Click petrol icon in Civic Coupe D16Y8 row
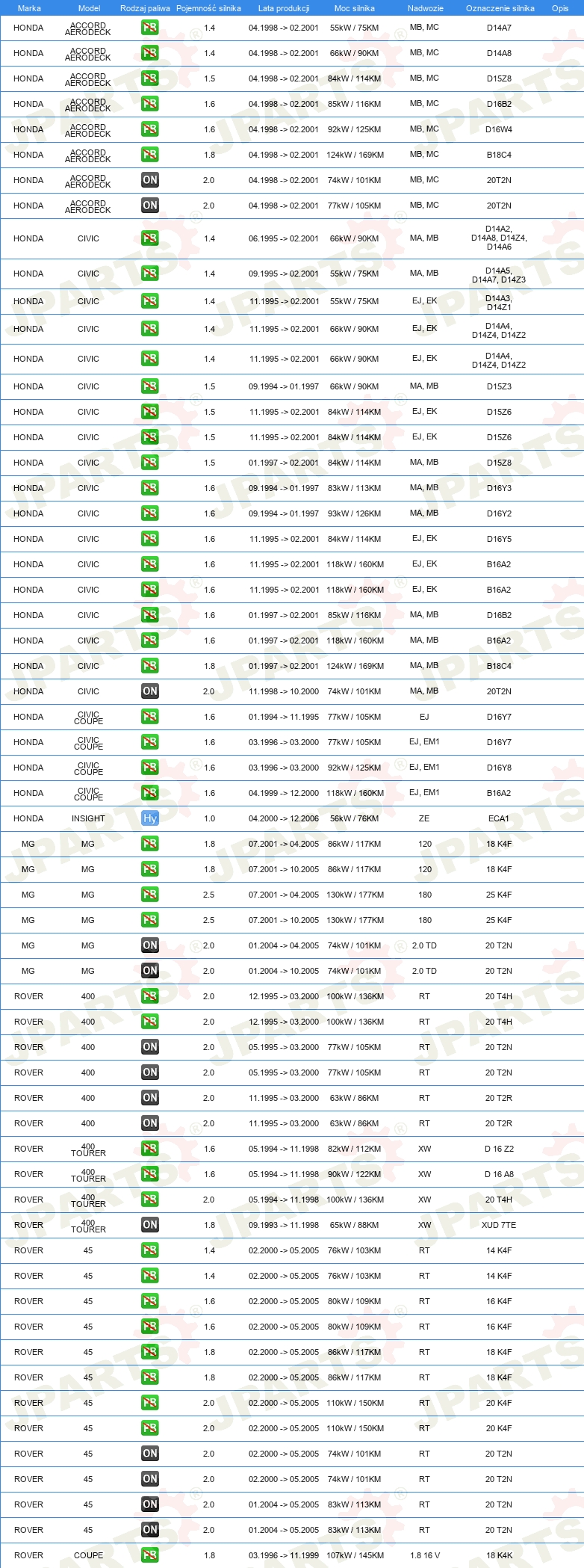Image resolution: width=584 pixels, height=1568 pixels. [x=150, y=768]
